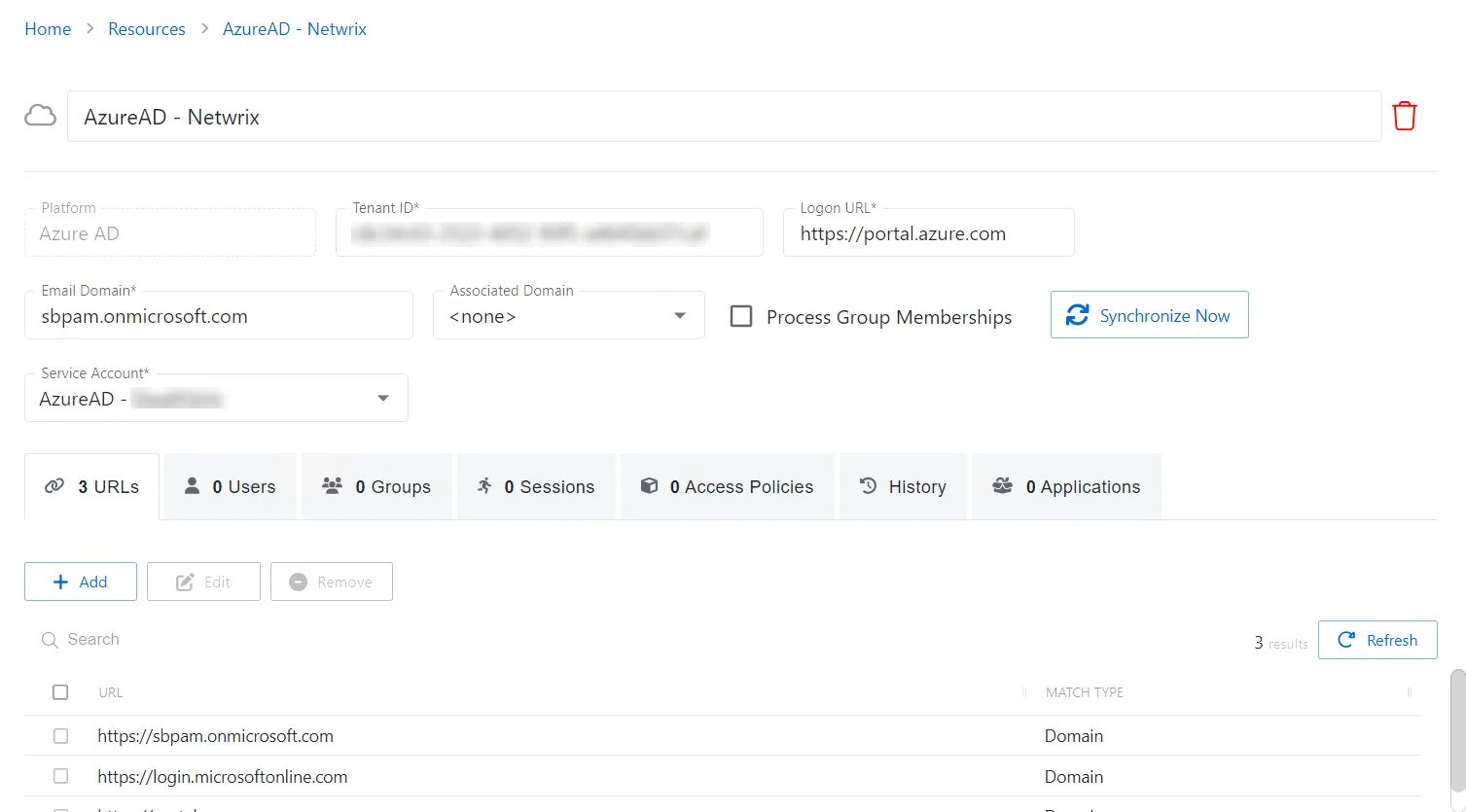Click the Add button
This screenshot has height=812, width=1466.
[x=81, y=582]
